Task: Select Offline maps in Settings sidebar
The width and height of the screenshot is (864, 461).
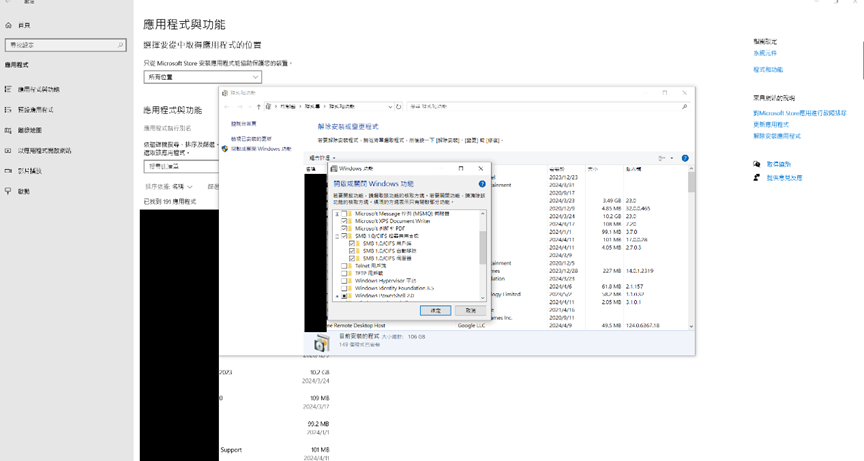Action: (29, 131)
